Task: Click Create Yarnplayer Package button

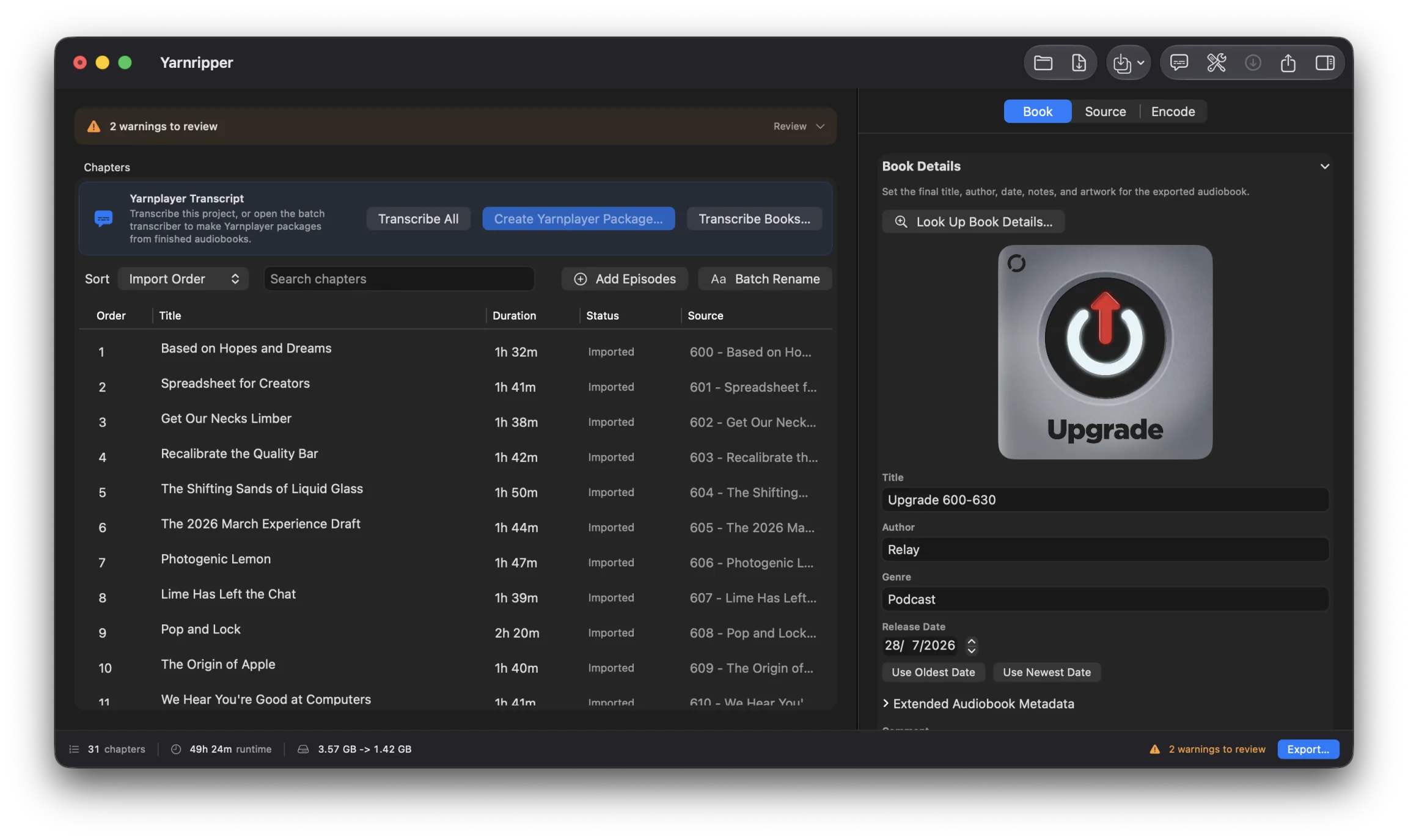Action: [578, 219]
